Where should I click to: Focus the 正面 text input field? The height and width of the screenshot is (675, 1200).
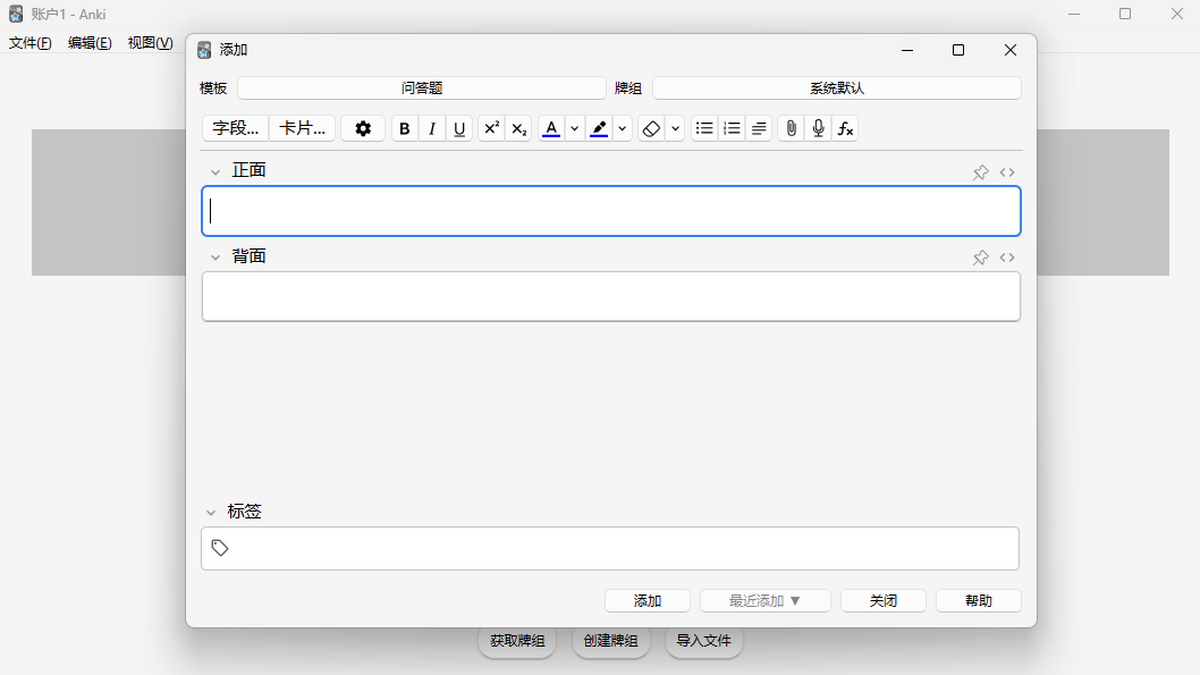pyautogui.click(x=611, y=211)
